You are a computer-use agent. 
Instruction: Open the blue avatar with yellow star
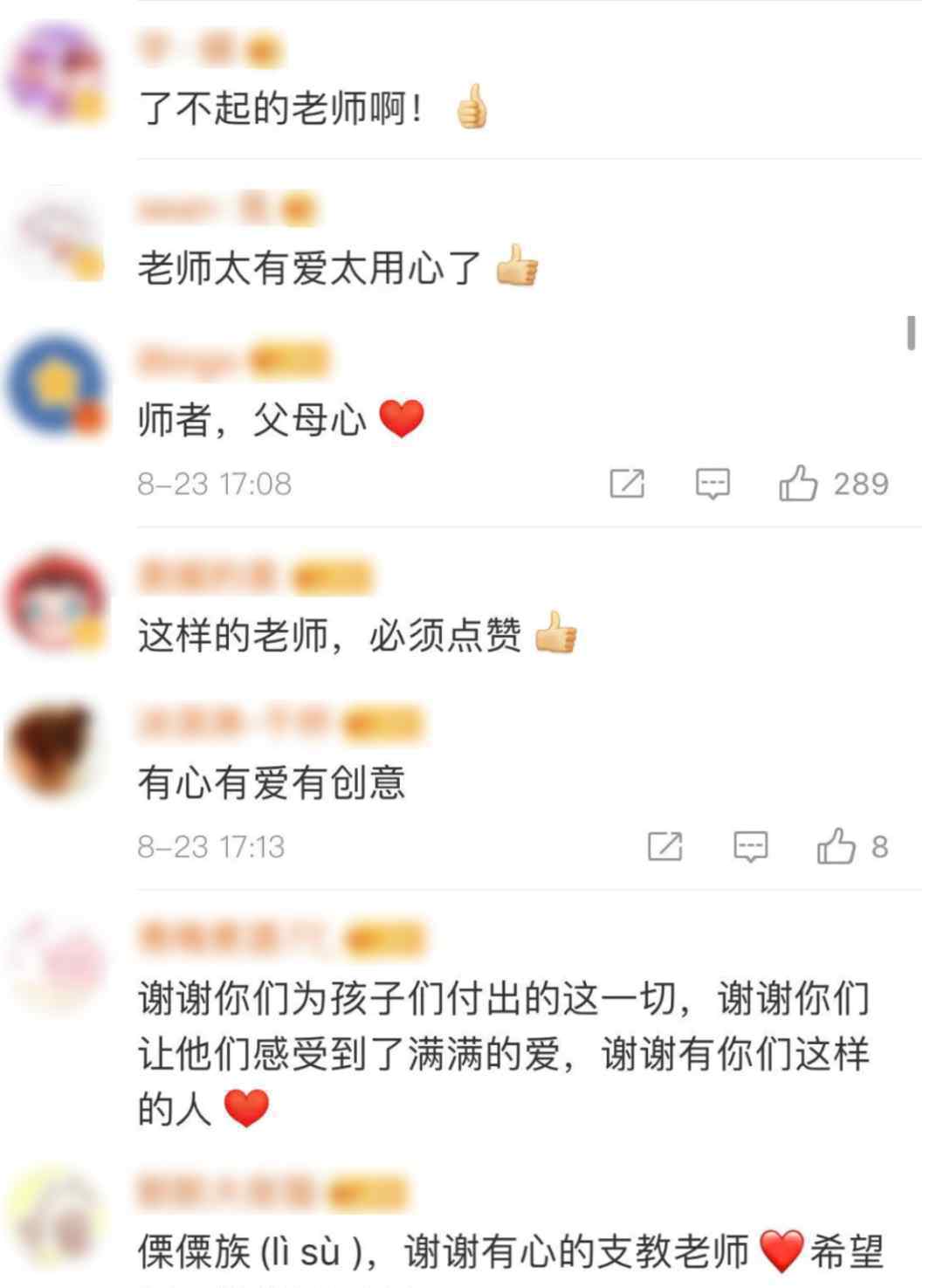[56, 385]
